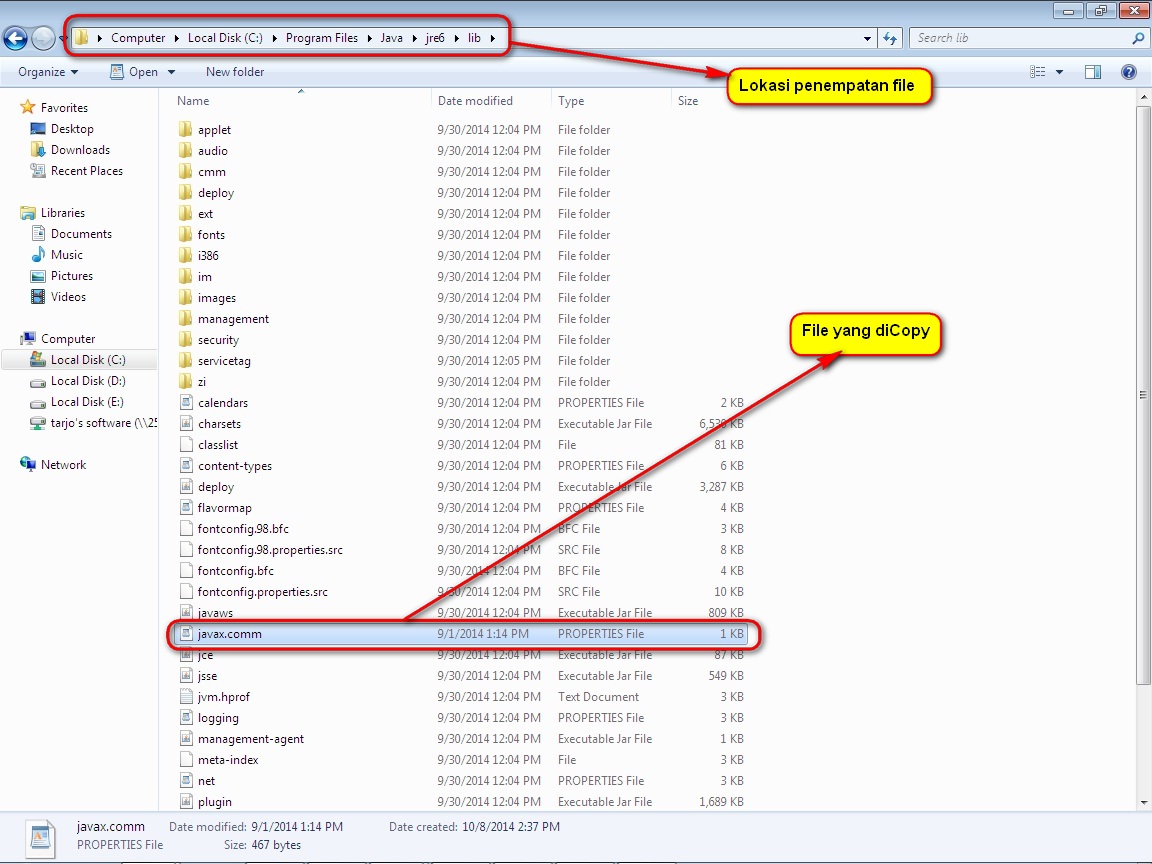Click the scrollbar down arrow
1152x864 pixels.
pyautogui.click(x=1143, y=803)
